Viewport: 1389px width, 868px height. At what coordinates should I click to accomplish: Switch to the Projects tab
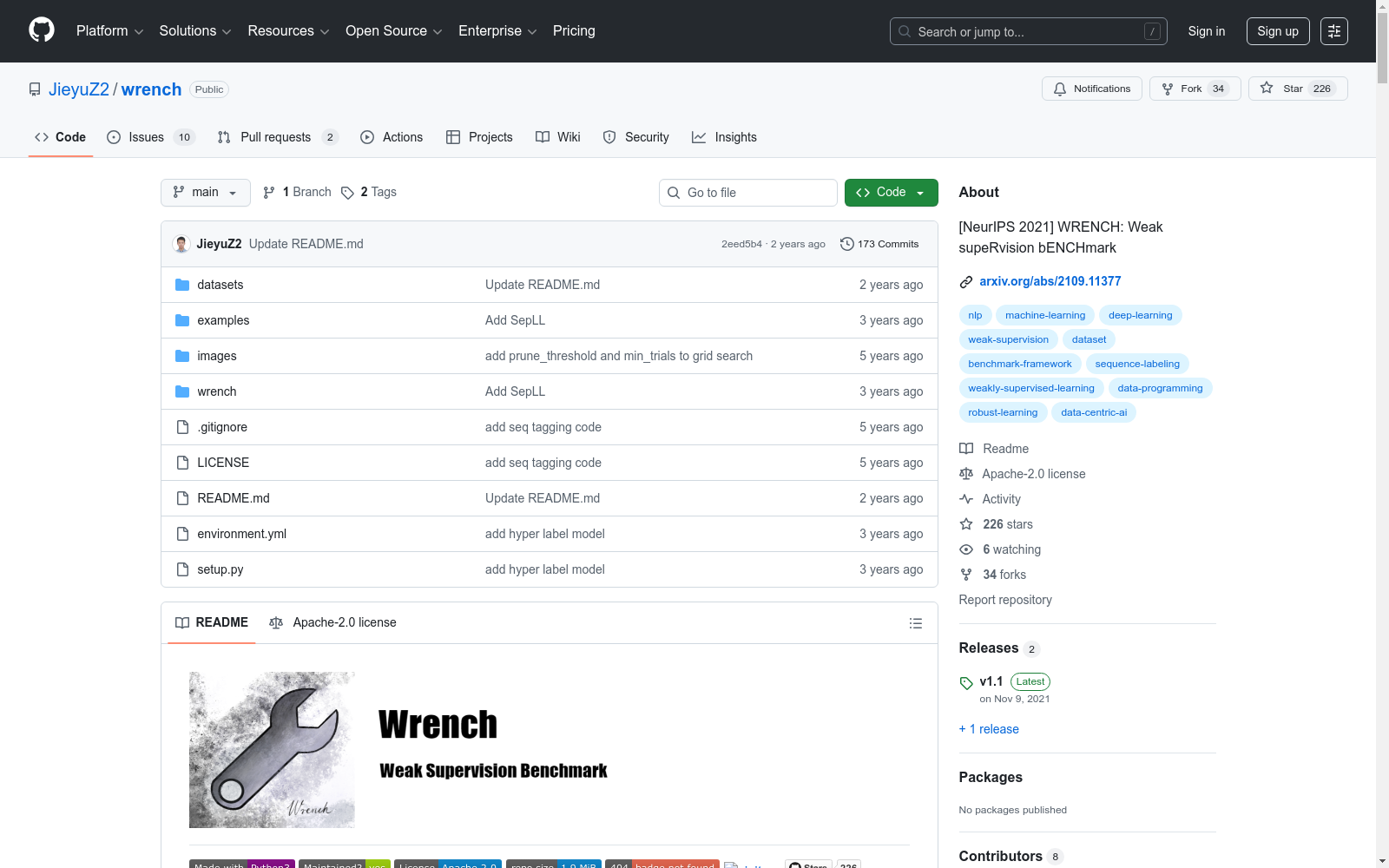pyautogui.click(x=479, y=137)
